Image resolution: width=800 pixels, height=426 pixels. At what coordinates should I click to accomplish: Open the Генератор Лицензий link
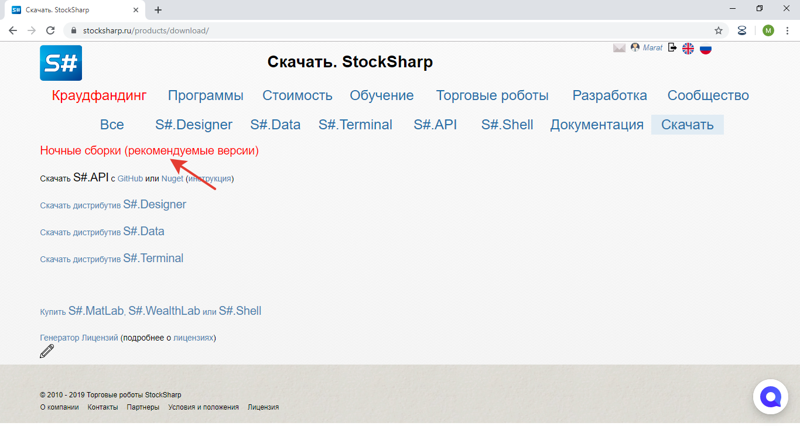click(79, 338)
